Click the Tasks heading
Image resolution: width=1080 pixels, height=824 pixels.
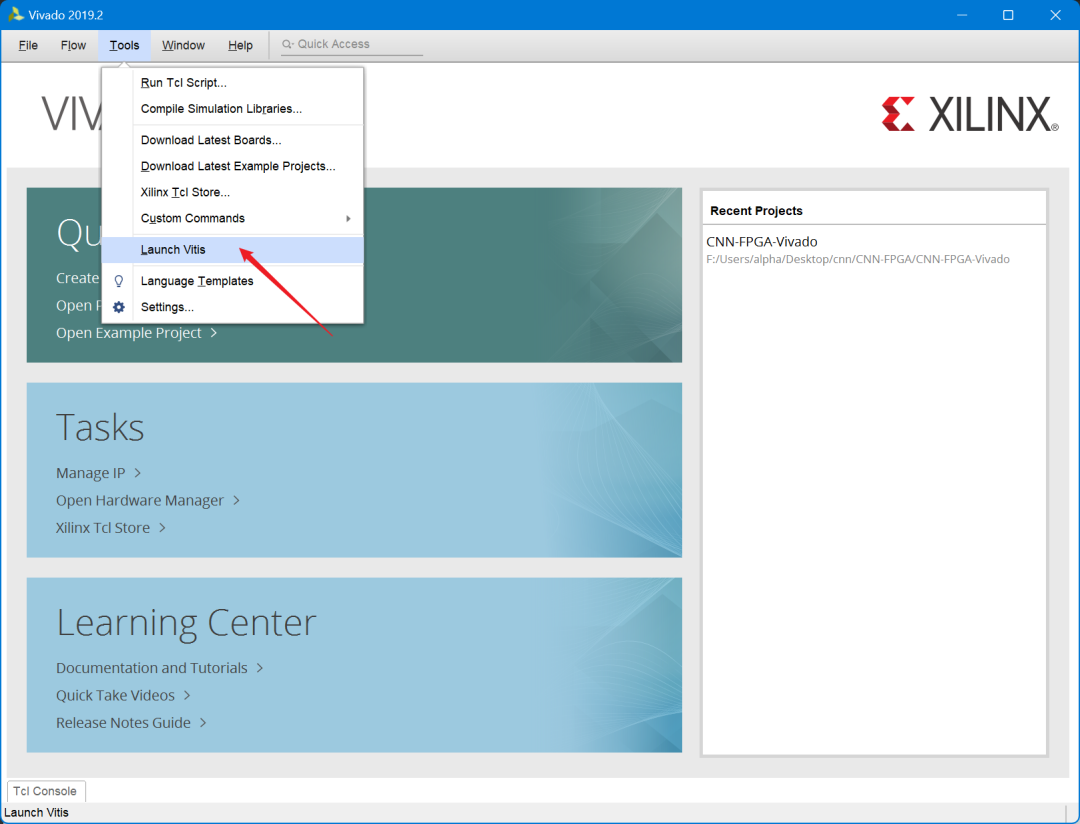[x=100, y=427]
